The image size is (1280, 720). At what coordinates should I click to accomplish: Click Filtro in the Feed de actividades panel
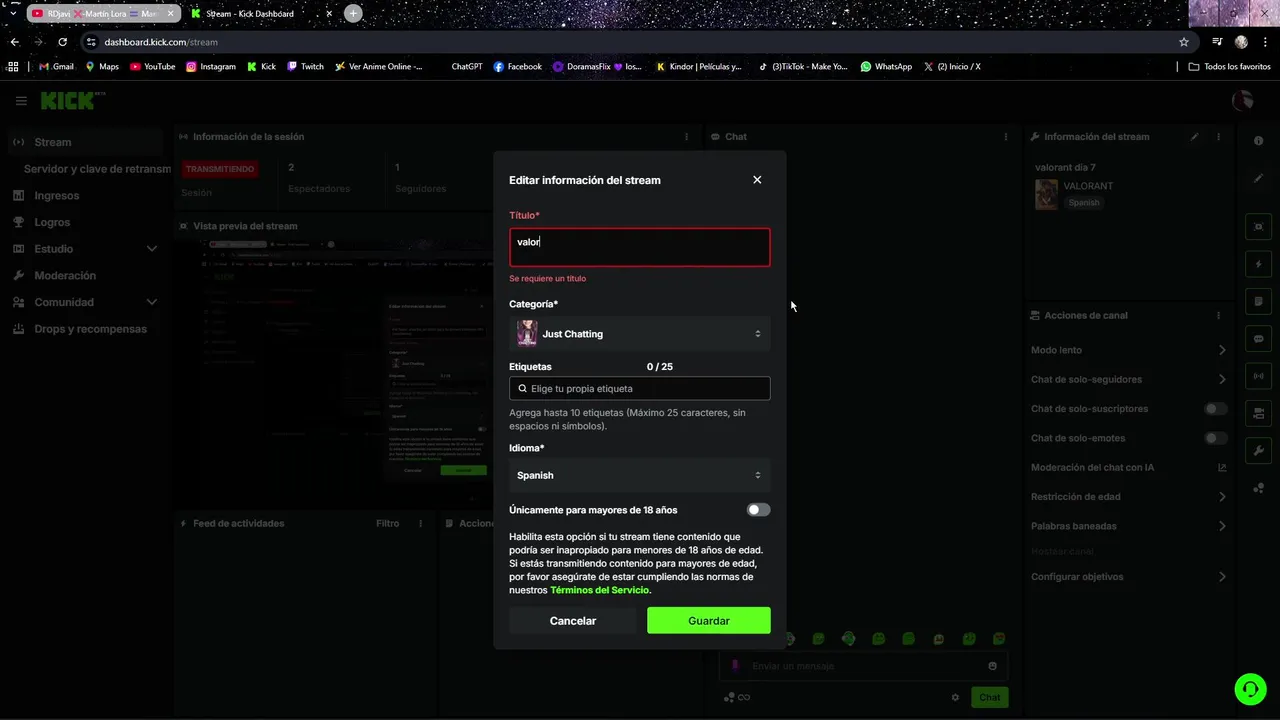[x=387, y=523]
